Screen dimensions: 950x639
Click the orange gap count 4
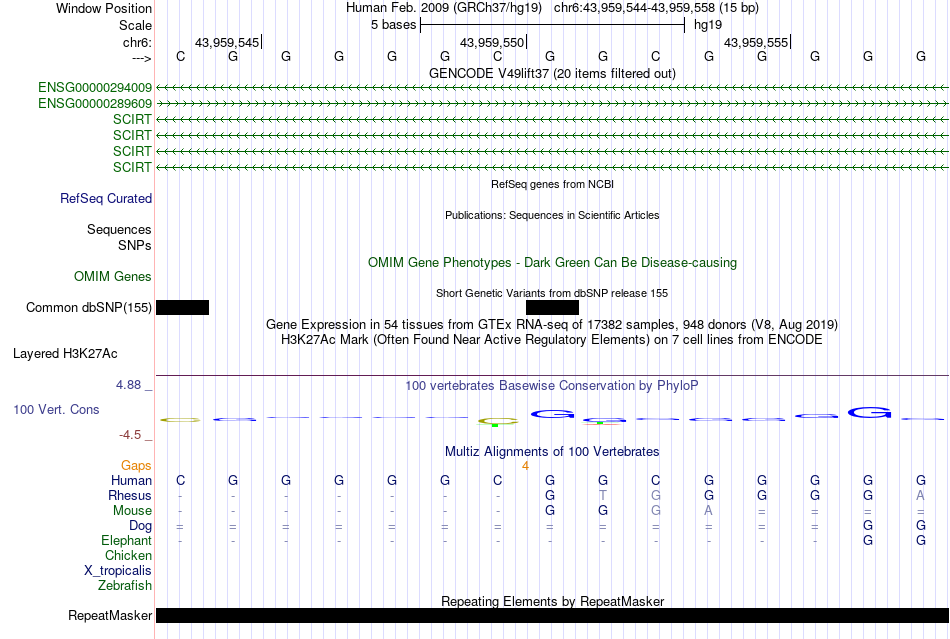pos(525,466)
